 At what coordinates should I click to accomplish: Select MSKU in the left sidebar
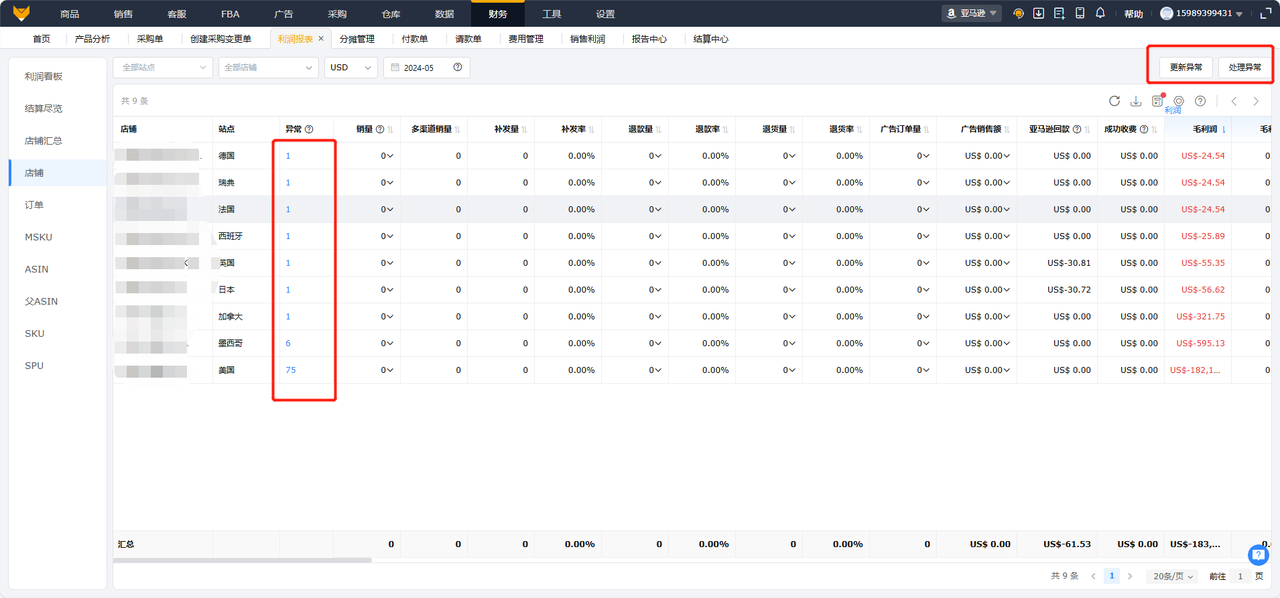click(x=39, y=237)
